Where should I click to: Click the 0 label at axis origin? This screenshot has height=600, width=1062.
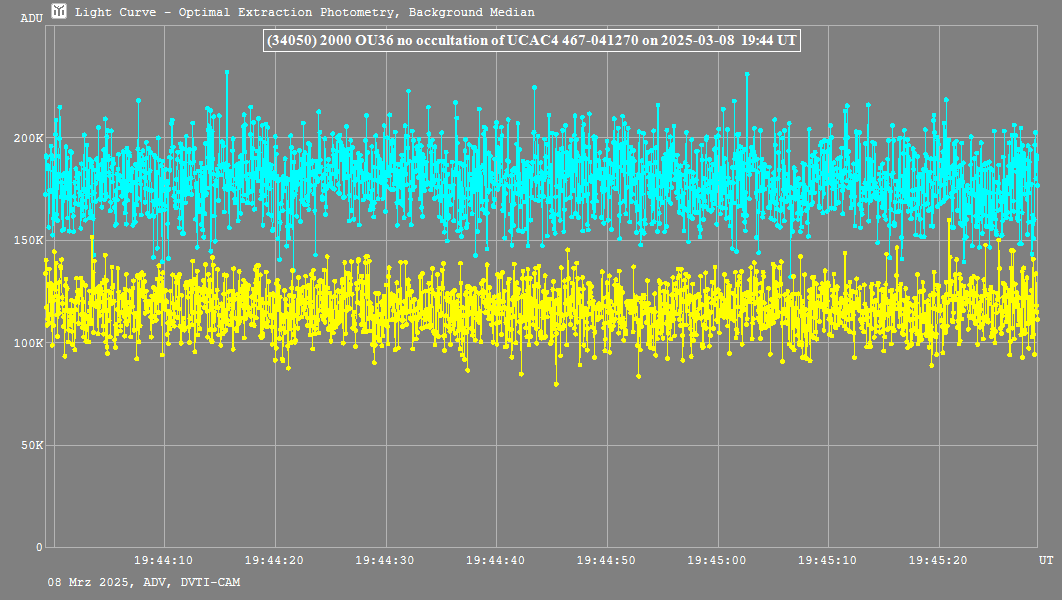coord(39,547)
